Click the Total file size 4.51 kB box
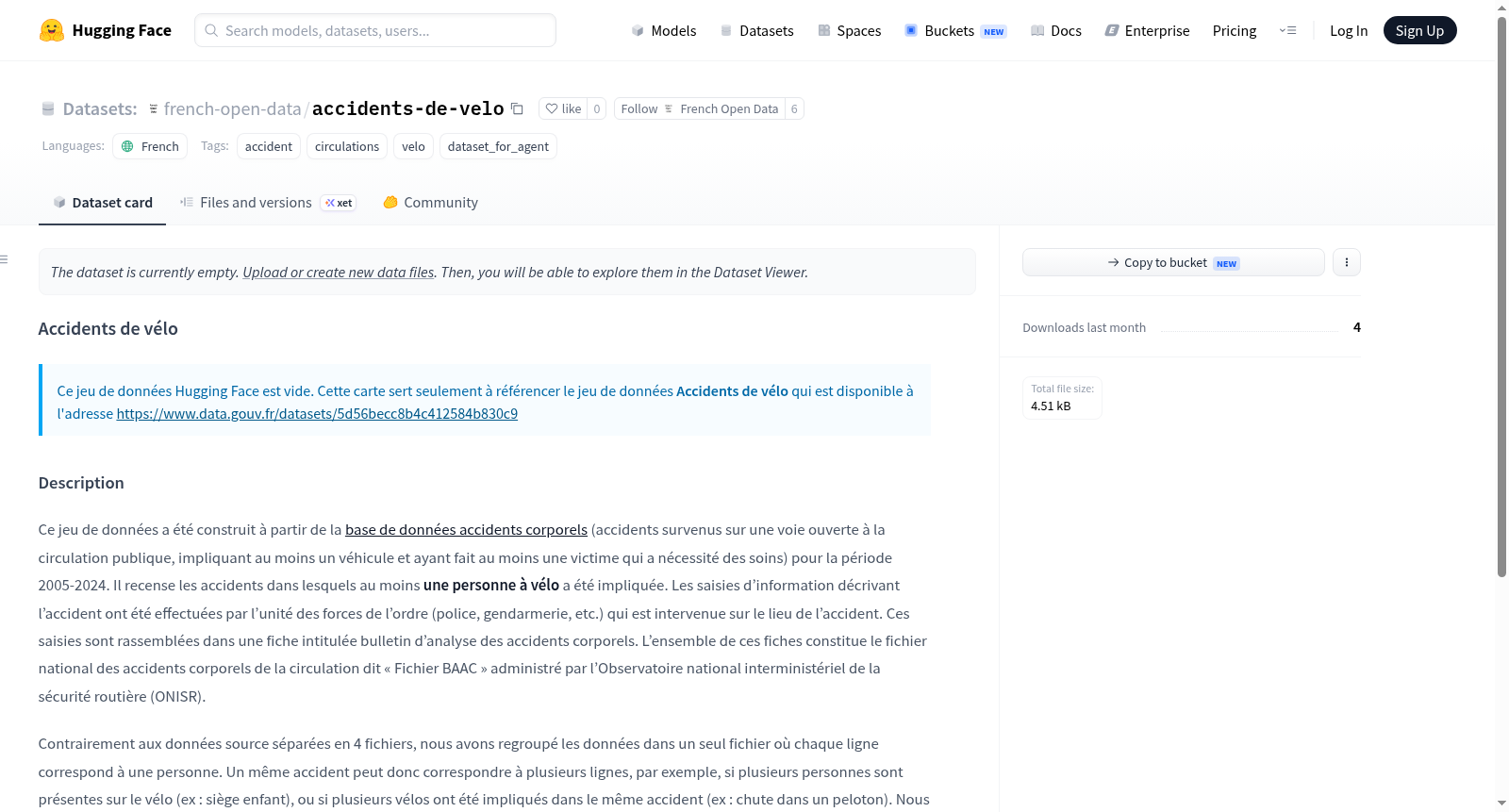This screenshot has width=1509, height=812. [x=1062, y=397]
